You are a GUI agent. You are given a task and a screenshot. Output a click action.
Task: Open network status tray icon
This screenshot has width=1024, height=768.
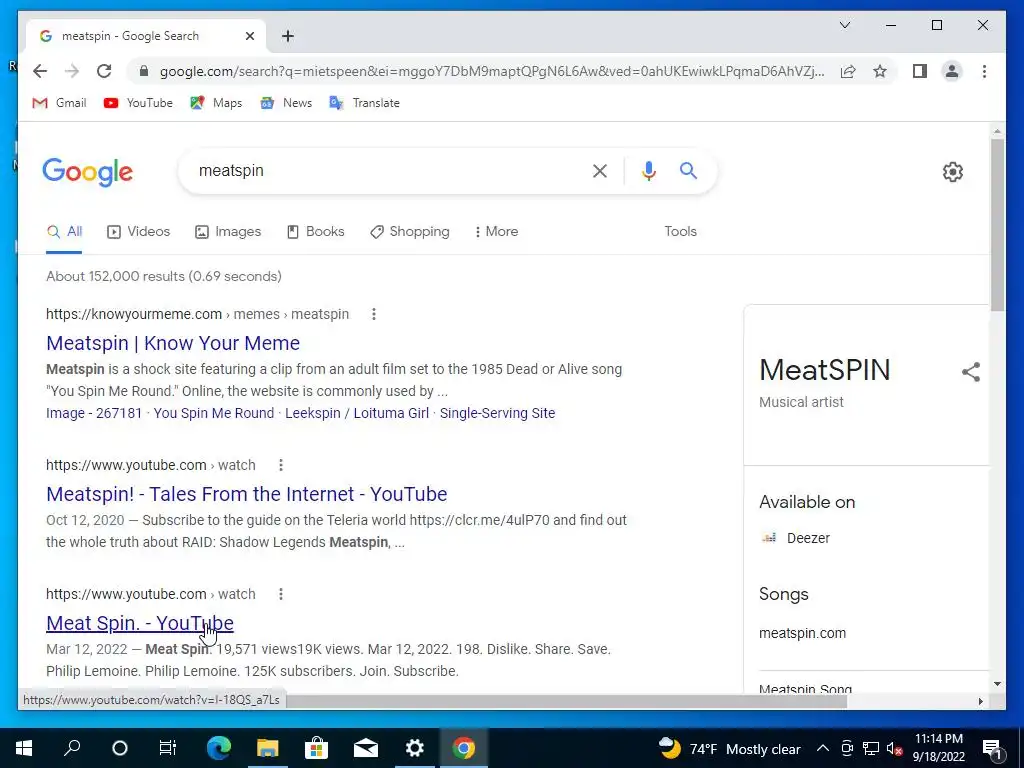[x=871, y=748]
